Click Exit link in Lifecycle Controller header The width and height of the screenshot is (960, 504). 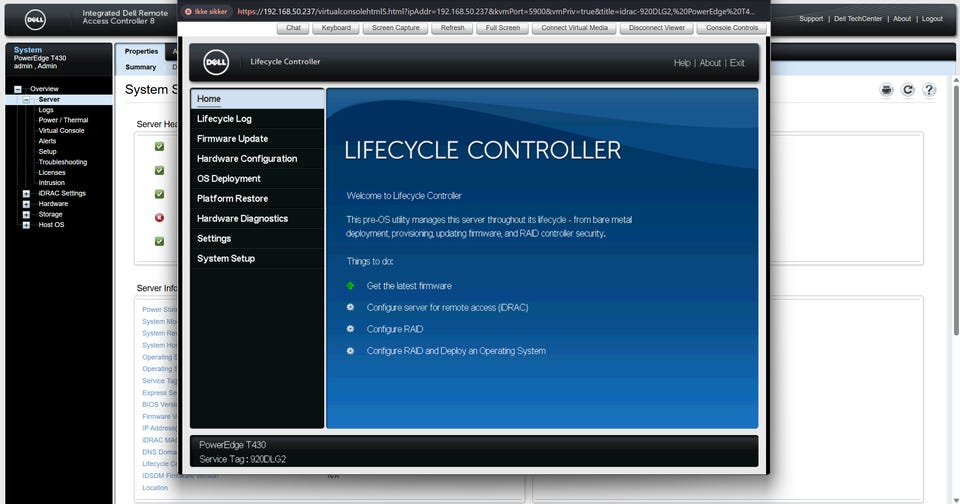[x=737, y=62]
